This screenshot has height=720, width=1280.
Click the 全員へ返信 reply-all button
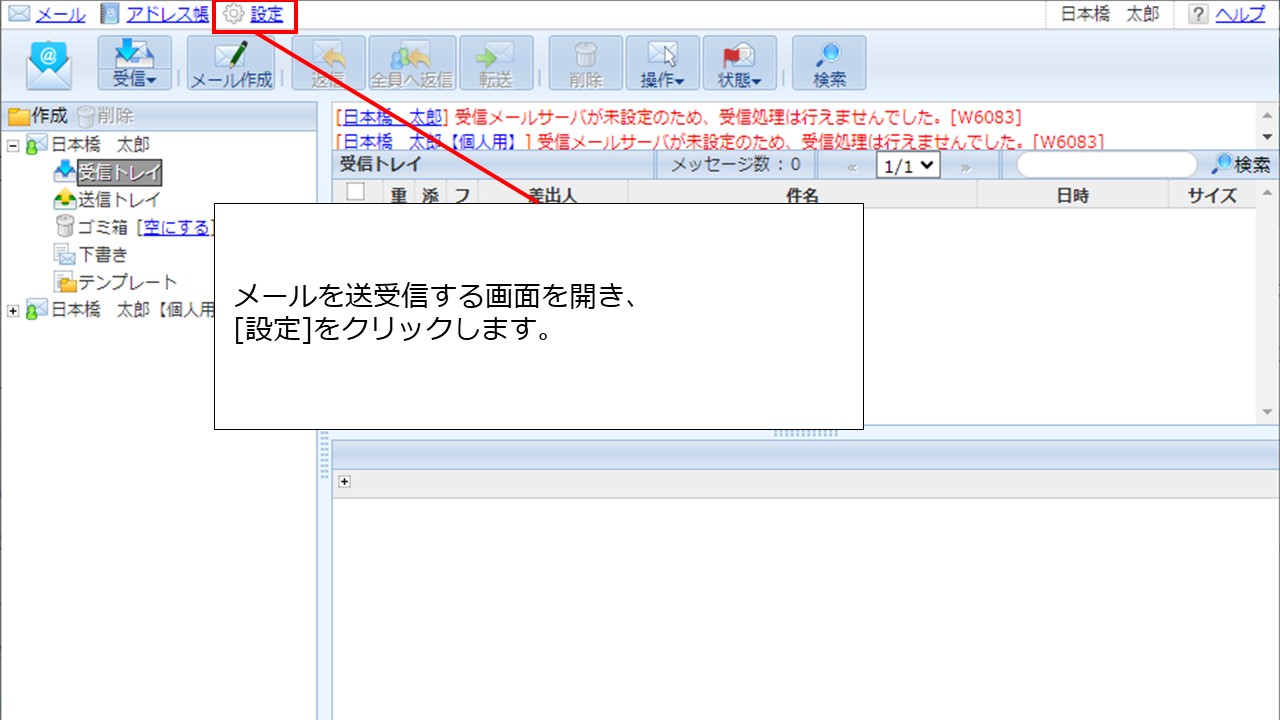[x=412, y=64]
